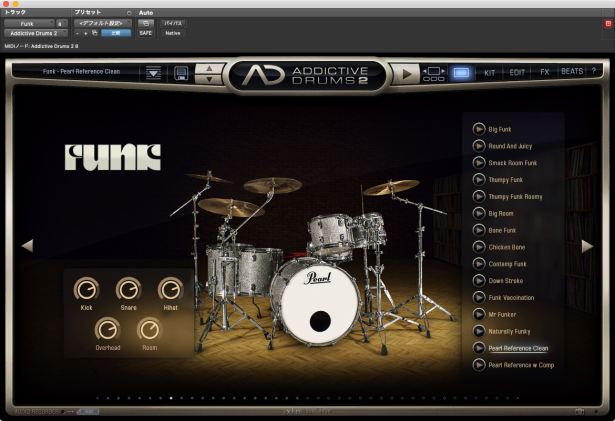Click the save preset floppy disk icon
Viewport: 615px width, 421px height.
coord(180,73)
